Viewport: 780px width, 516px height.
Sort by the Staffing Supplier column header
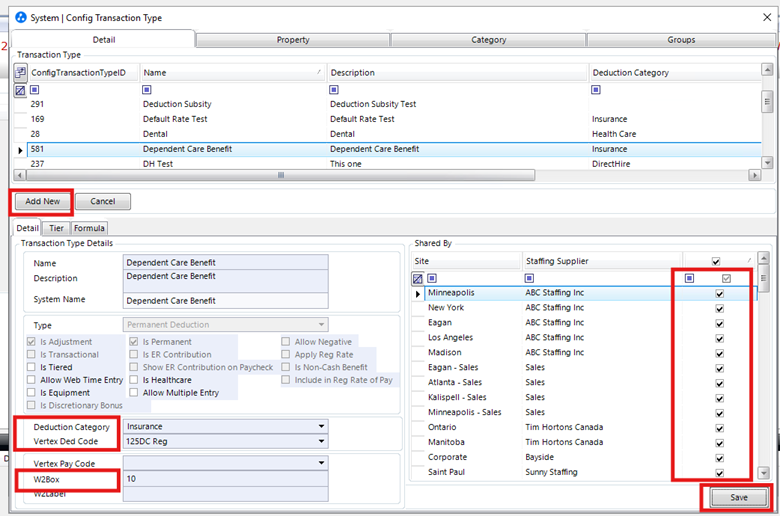pos(601,261)
